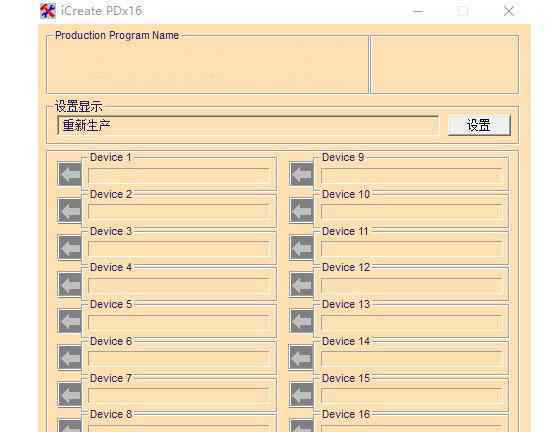Click the 重新生产 text field
Screen dimensions: 557x432
click(248, 125)
